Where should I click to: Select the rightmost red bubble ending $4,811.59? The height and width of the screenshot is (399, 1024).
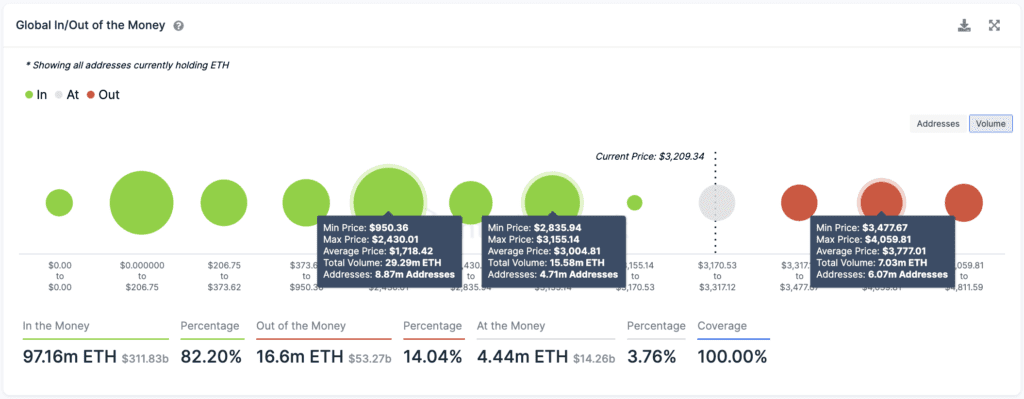[x=963, y=203]
